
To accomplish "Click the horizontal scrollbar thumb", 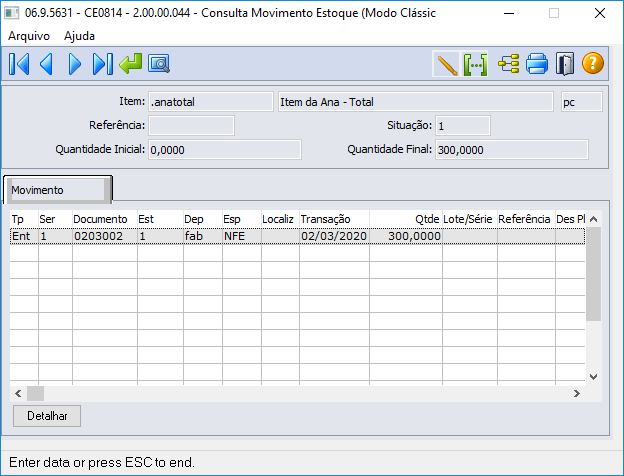I will coord(35,394).
